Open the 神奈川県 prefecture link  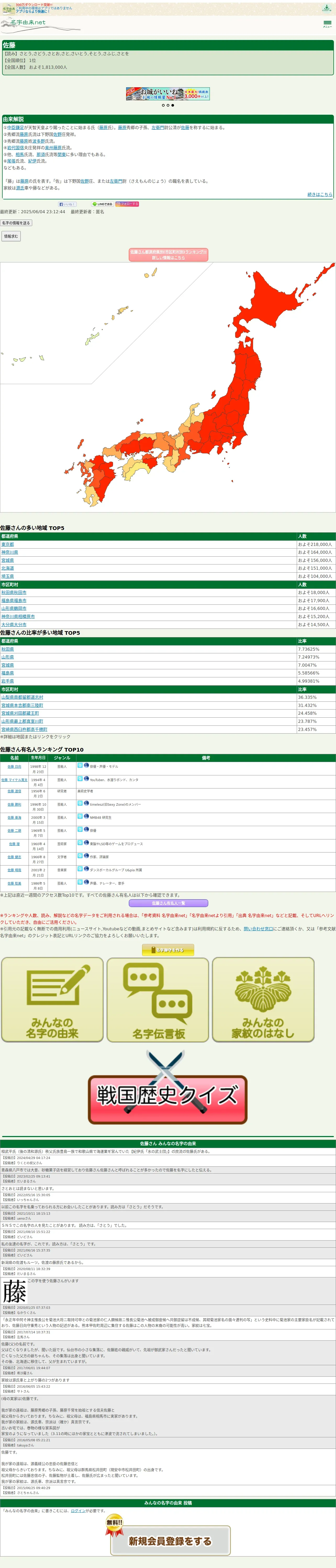pyautogui.click(x=10, y=553)
